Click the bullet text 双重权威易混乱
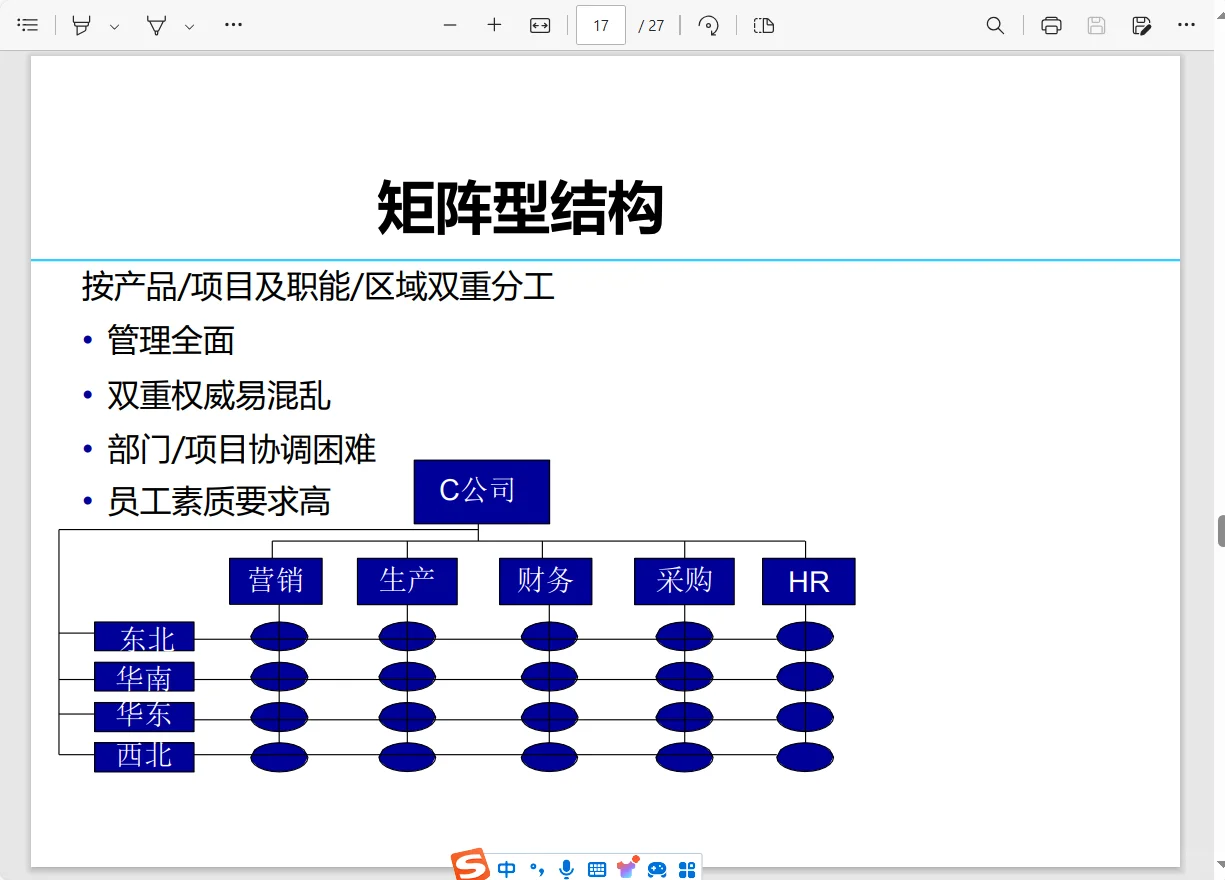Screen dimensions: 1225x880 [219, 396]
